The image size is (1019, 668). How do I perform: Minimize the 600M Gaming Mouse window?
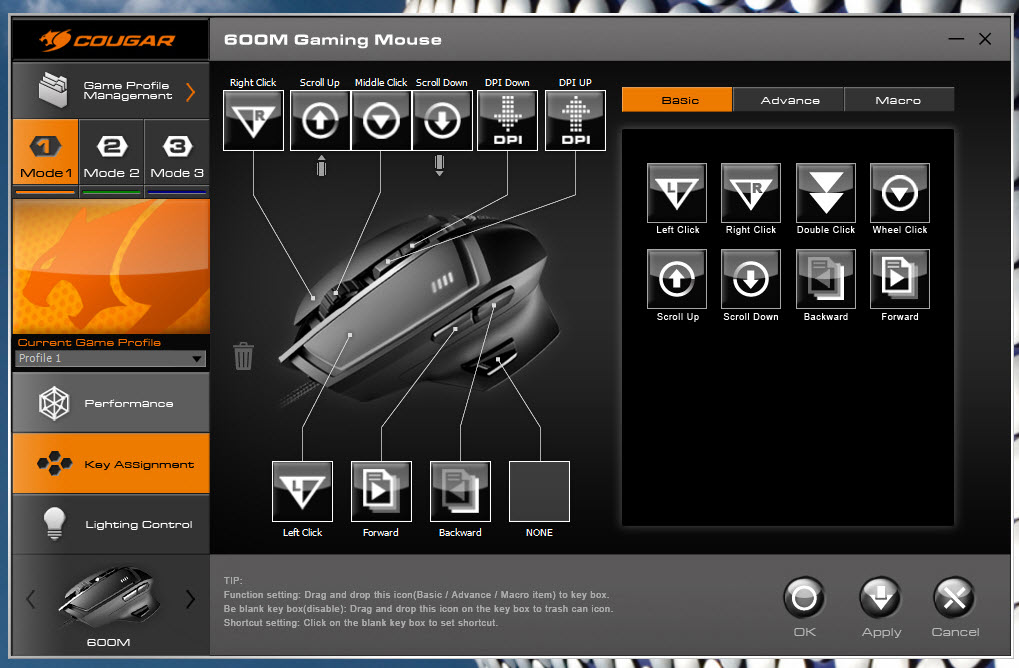point(956,39)
